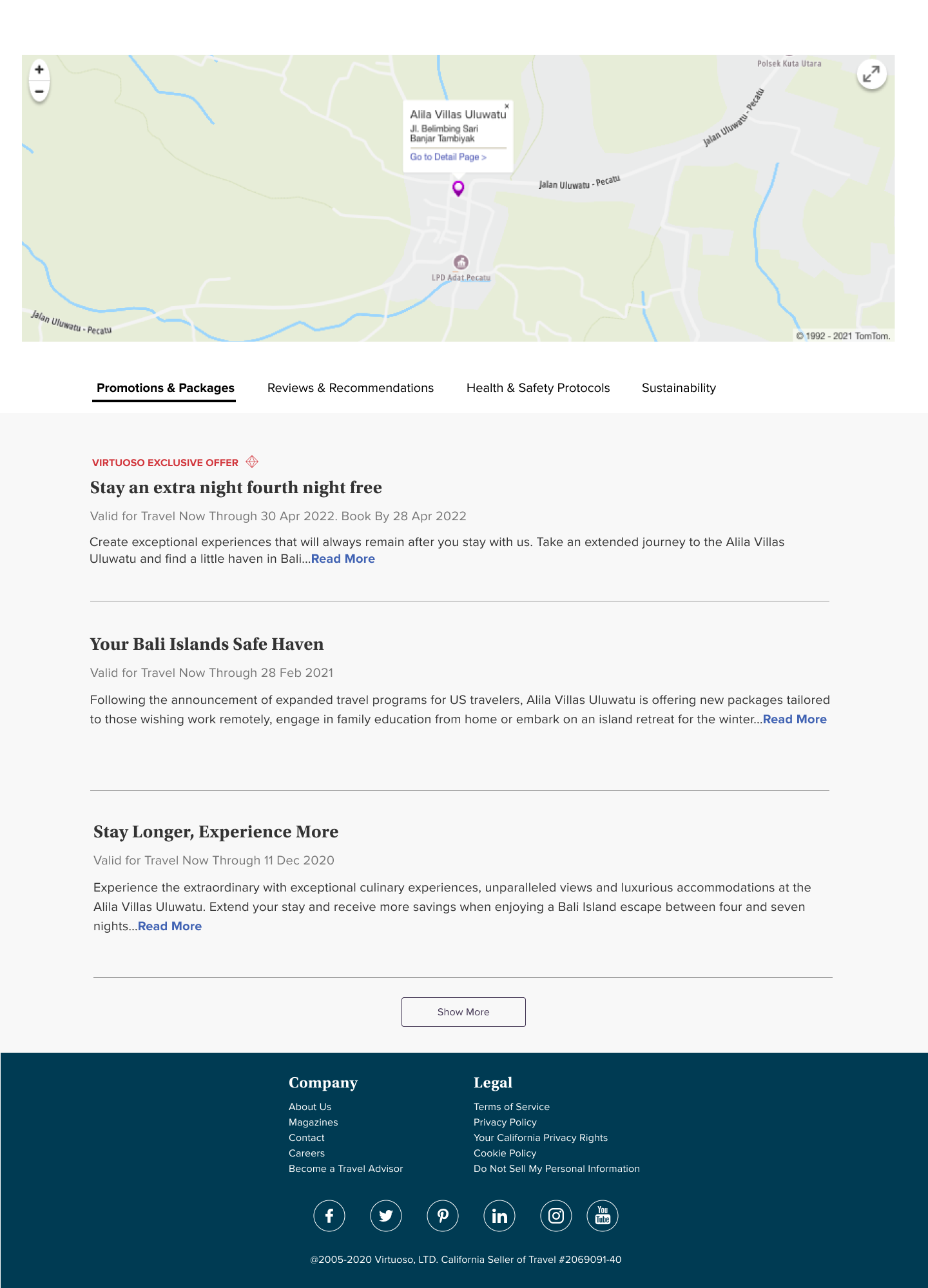Screen dimensions: 928x1288
Task: Switch to the Sustainability tab
Action: pos(679,388)
